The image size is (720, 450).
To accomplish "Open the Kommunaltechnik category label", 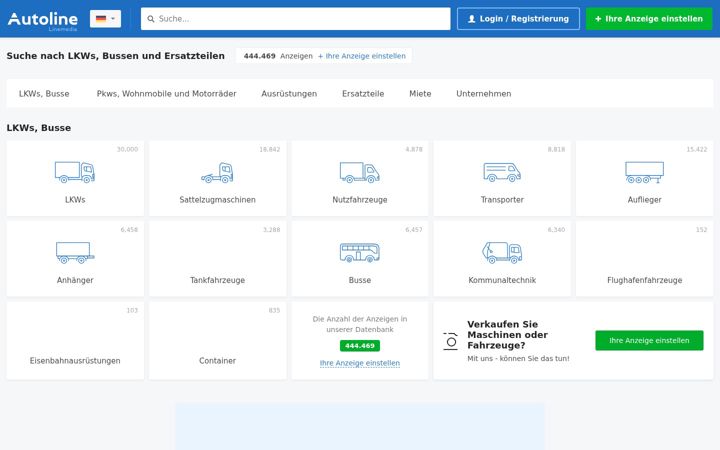I will point(502,280).
